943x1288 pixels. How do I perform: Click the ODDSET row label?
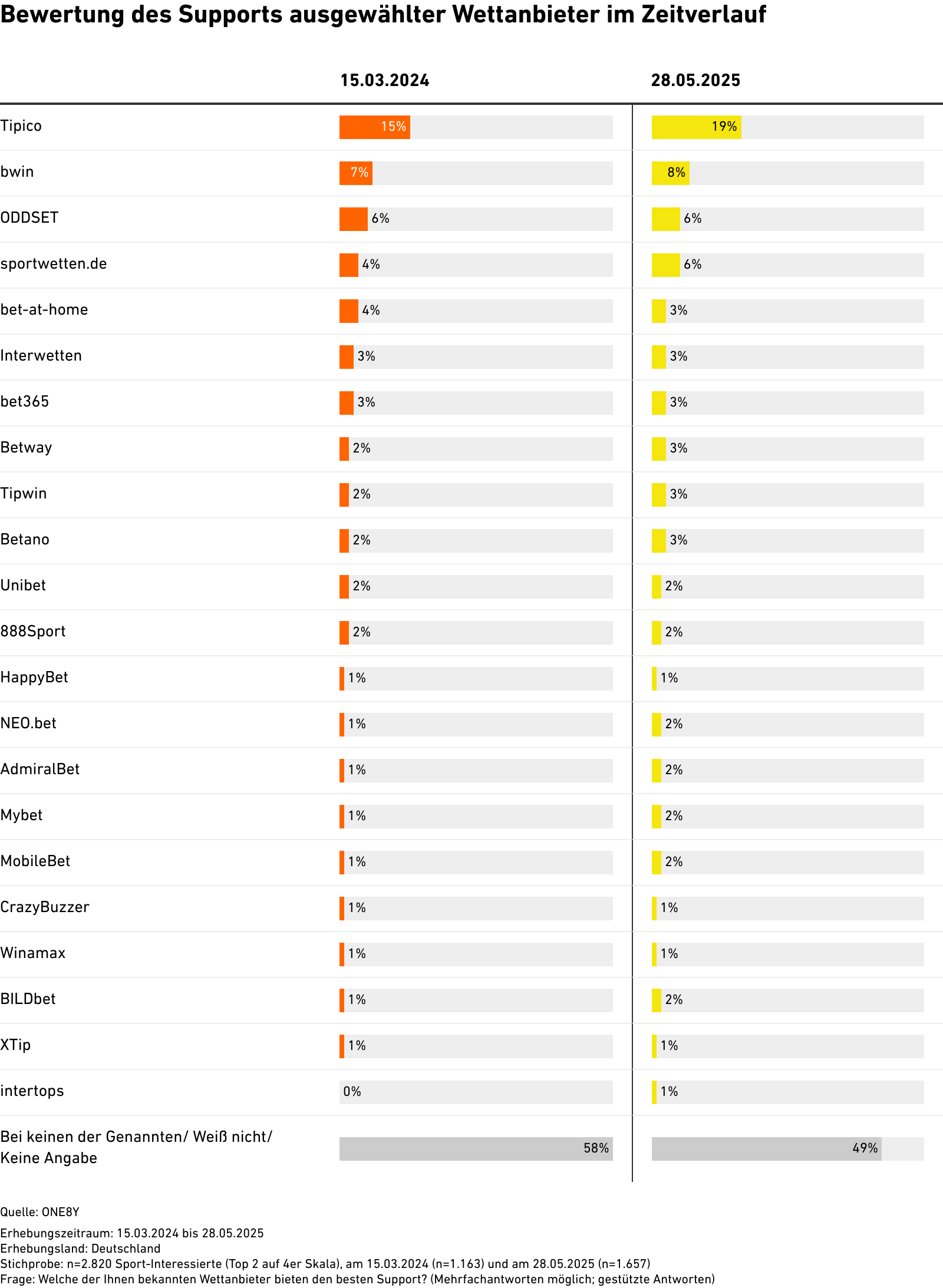tap(29, 218)
